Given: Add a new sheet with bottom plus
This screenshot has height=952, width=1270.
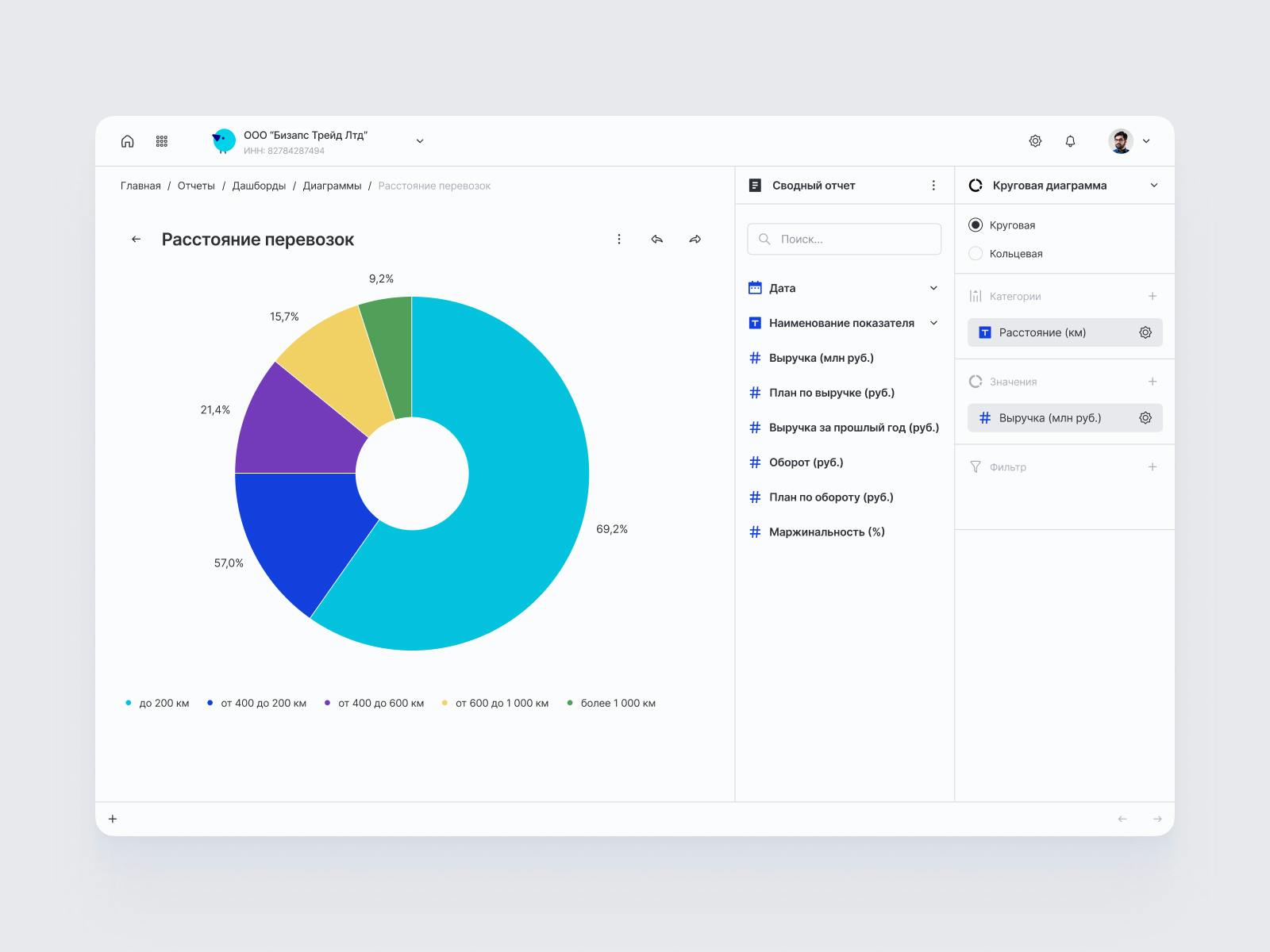Looking at the screenshot, I should [113, 819].
